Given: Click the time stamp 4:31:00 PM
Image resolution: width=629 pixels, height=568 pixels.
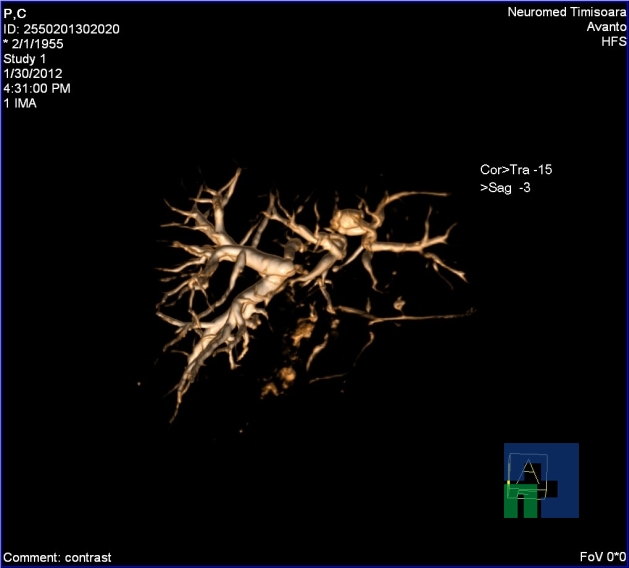Looking at the screenshot, I should 37,88.
